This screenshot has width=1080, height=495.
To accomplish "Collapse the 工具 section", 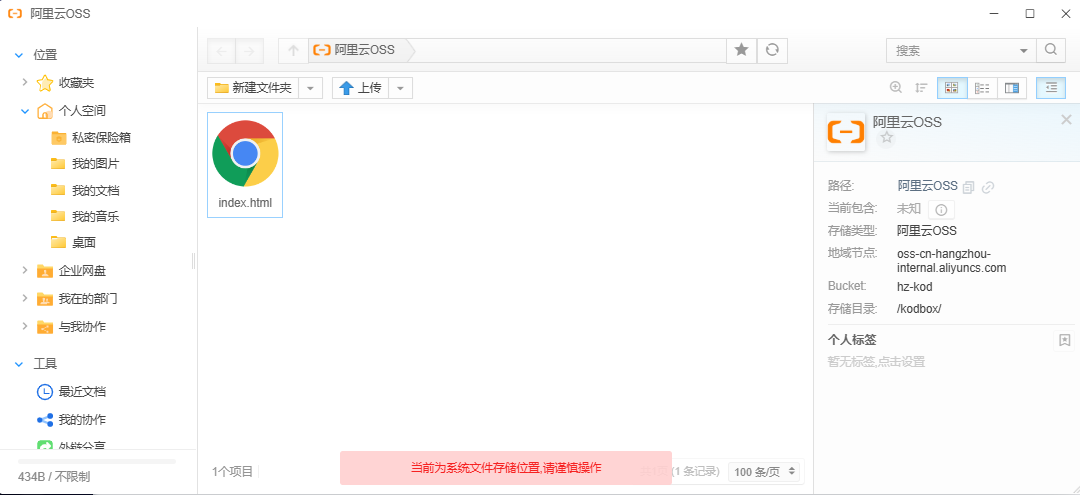I will (19, 364).
